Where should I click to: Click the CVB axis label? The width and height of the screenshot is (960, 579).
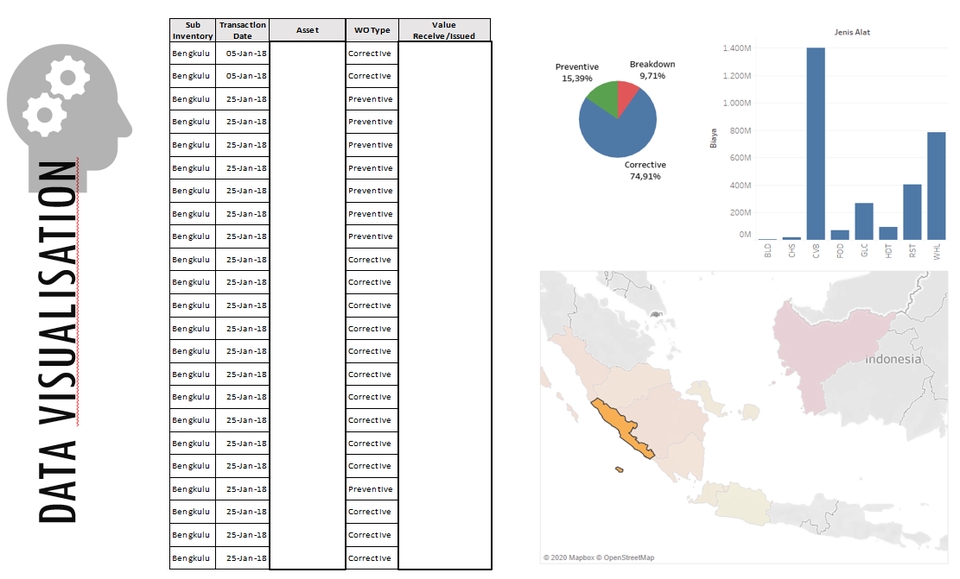(x=816, y=250)
